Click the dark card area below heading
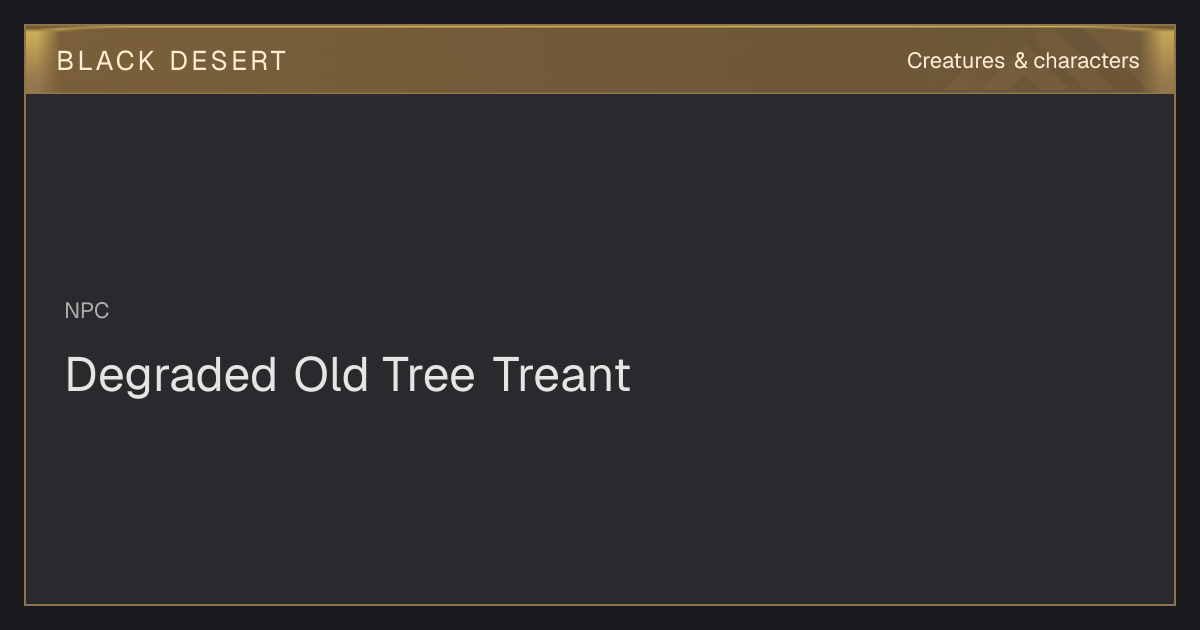 pos(600,500)
